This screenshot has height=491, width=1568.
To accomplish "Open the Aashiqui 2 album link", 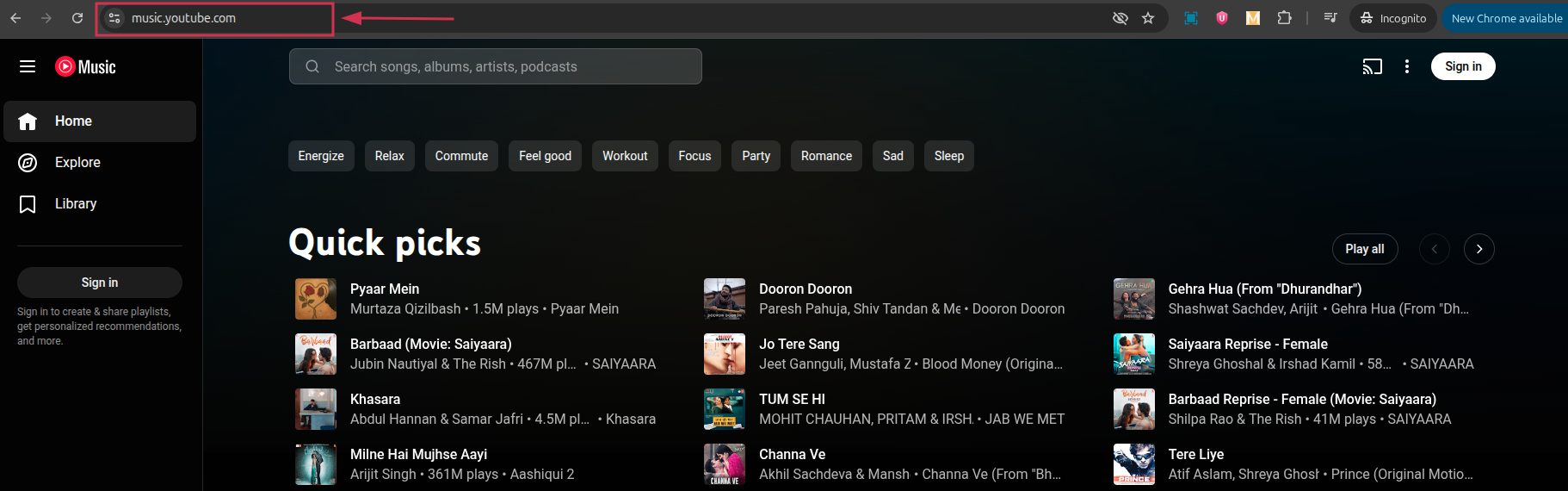I will click(x=542, y=474).
